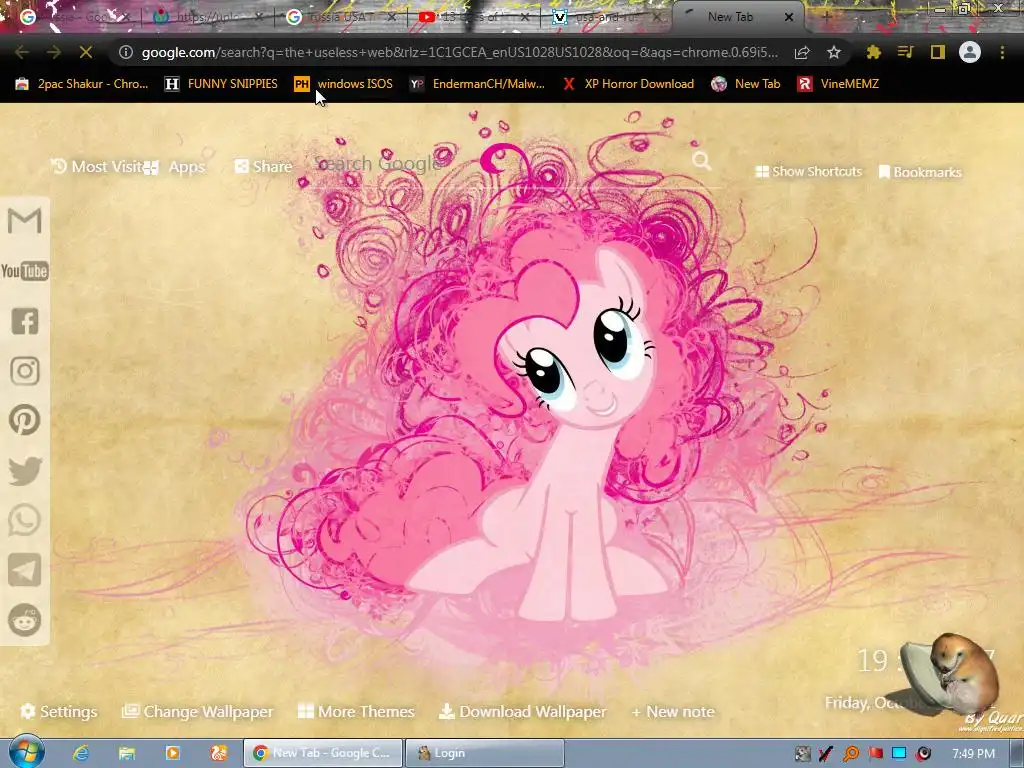Open the YouTube sidebar shortcut

(25, 271)
